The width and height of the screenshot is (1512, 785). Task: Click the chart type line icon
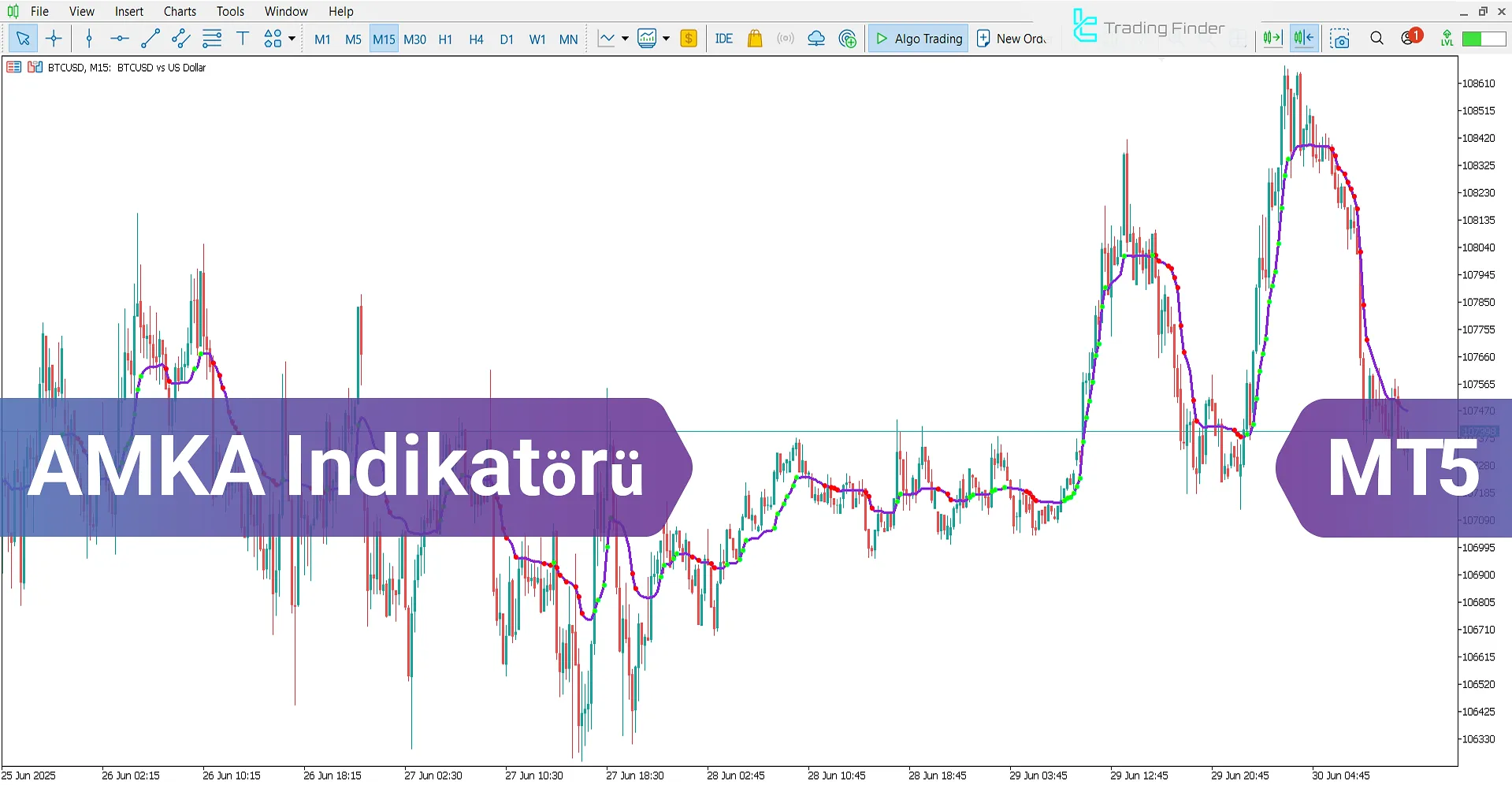click(606, 39)
